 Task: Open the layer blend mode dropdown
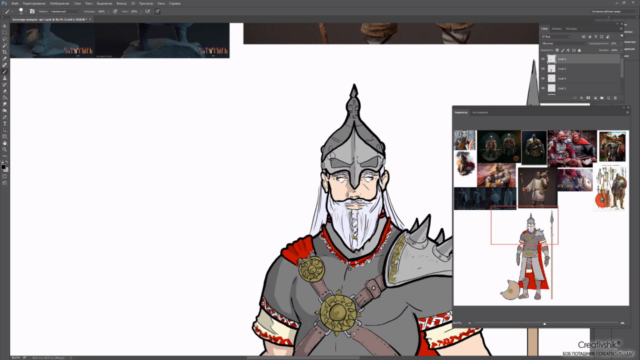pos(564,43)
